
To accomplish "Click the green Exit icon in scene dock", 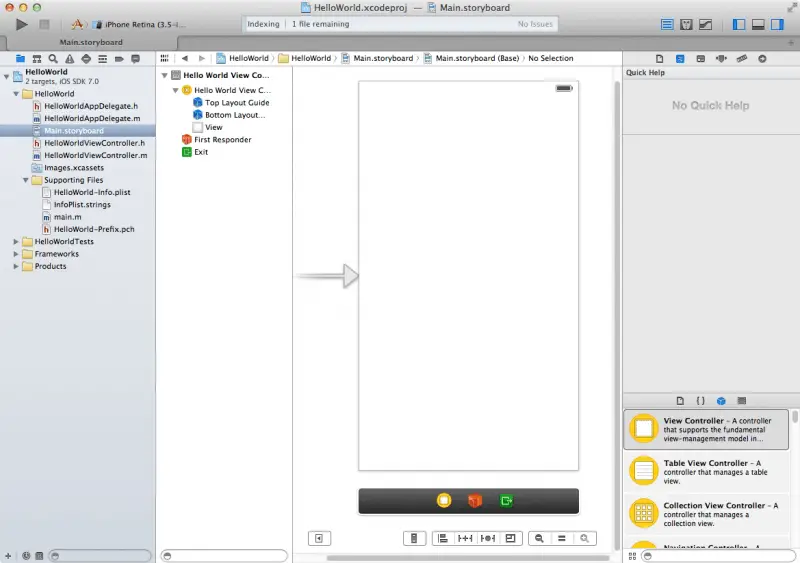I will [x=506, y=500].
